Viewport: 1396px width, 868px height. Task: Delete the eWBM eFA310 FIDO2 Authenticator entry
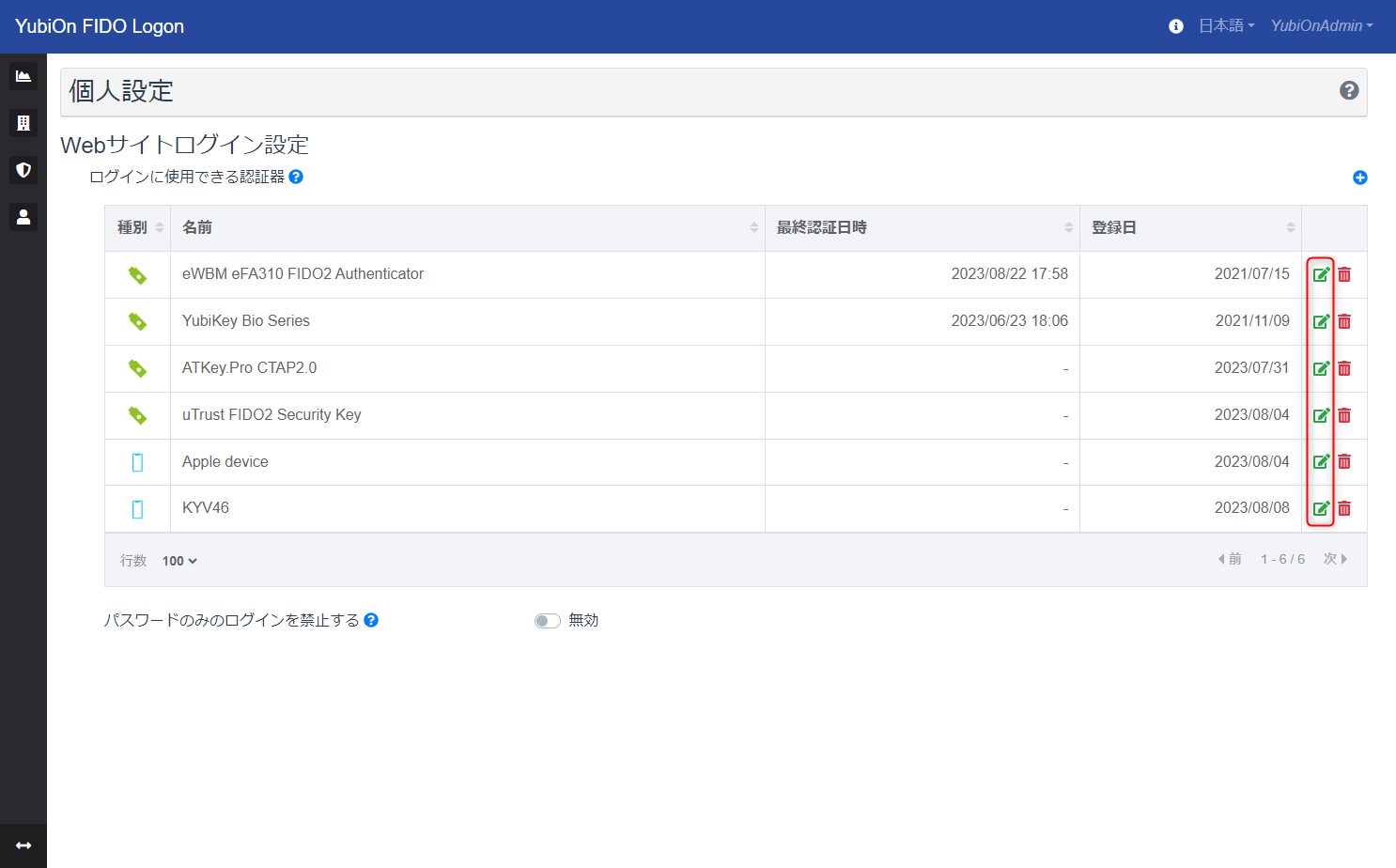pyautogui.click(x=1344, y=274)
